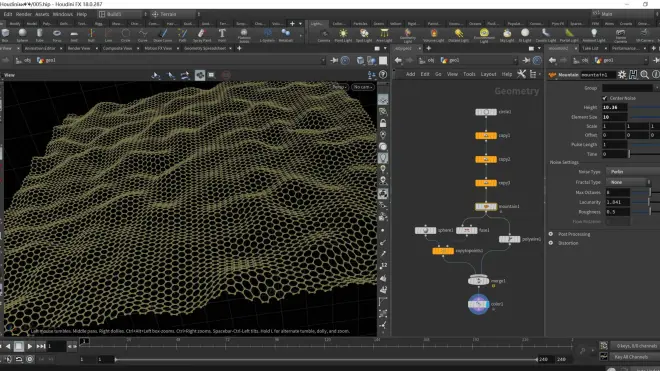Open the scene view path dropdown arrow
Screen dimensions: 660x371
pos(323,60)
